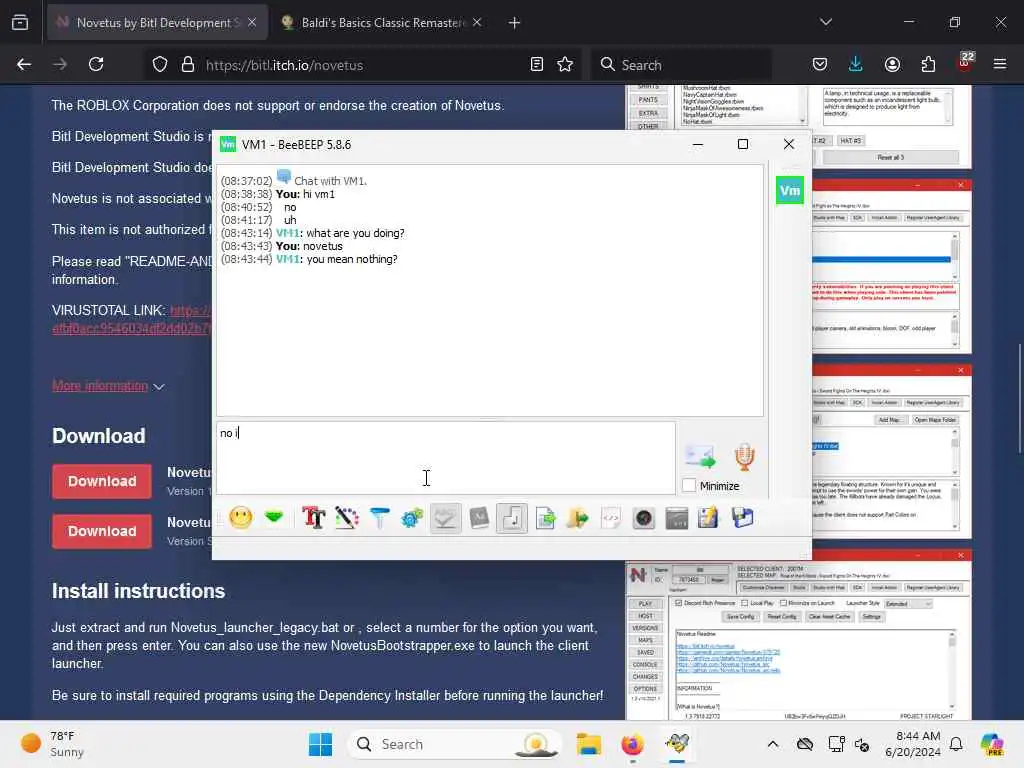The height and width of the screenshot is (768, 1024).
Task: Expand the More information section
Action: [x=108, y=386]
